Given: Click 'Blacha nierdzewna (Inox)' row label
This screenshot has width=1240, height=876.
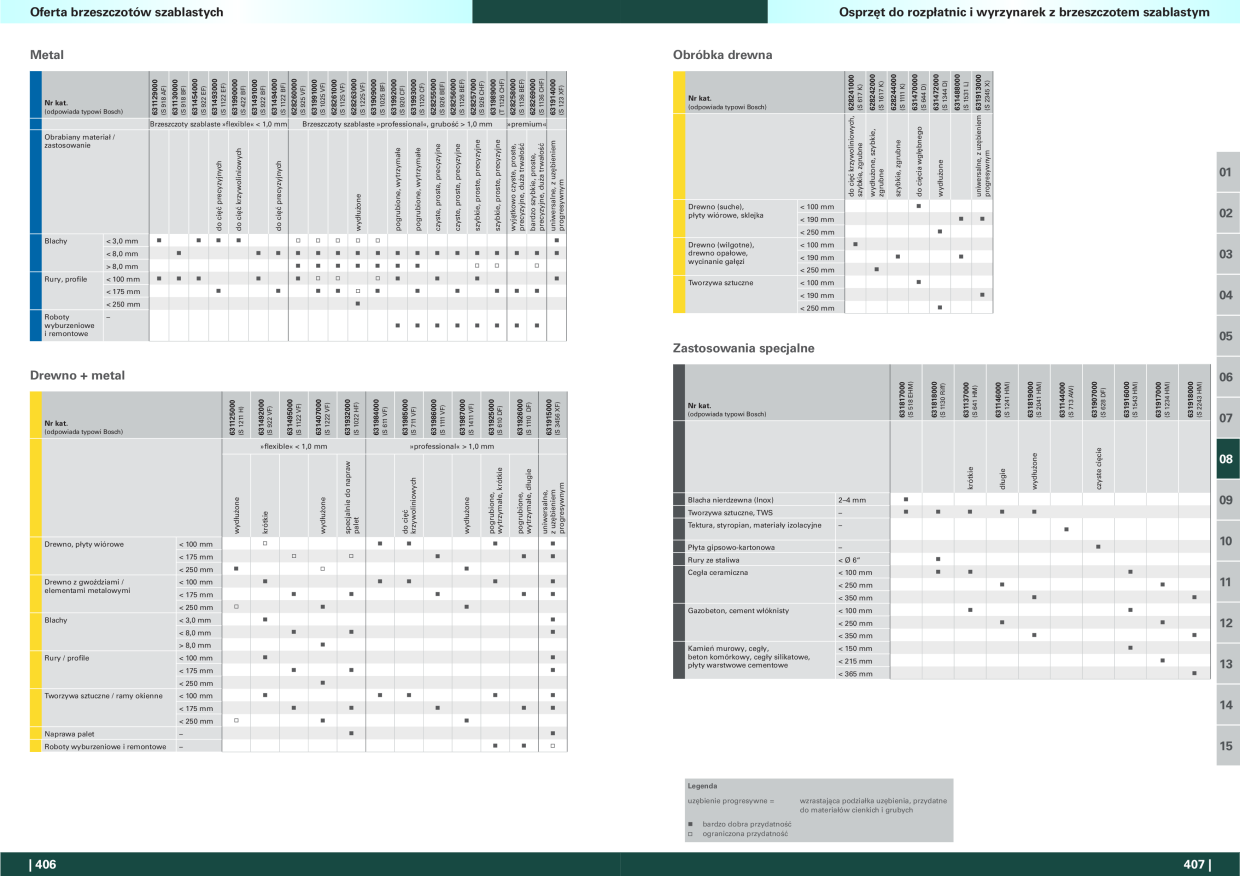Looking at the screenshot, I should pos(730,498).
